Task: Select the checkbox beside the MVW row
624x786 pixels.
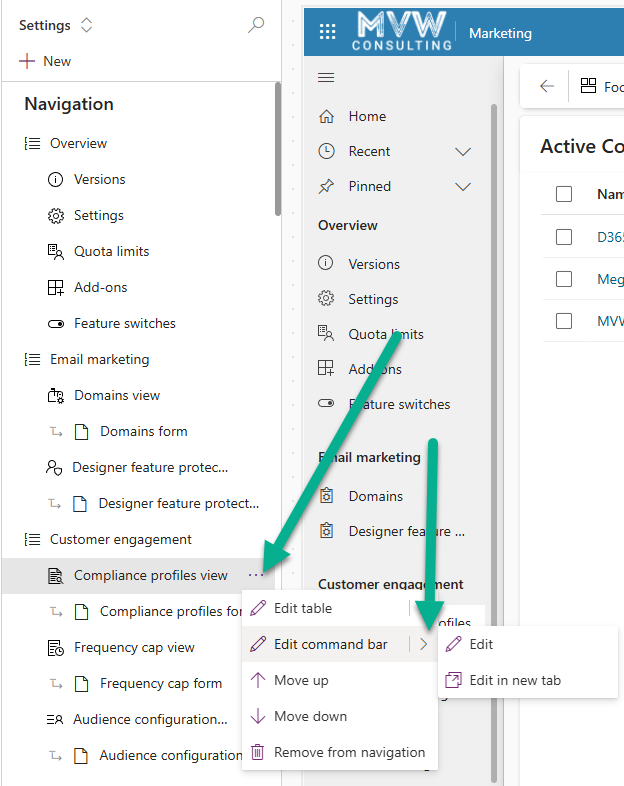Action: click(564, 321)
